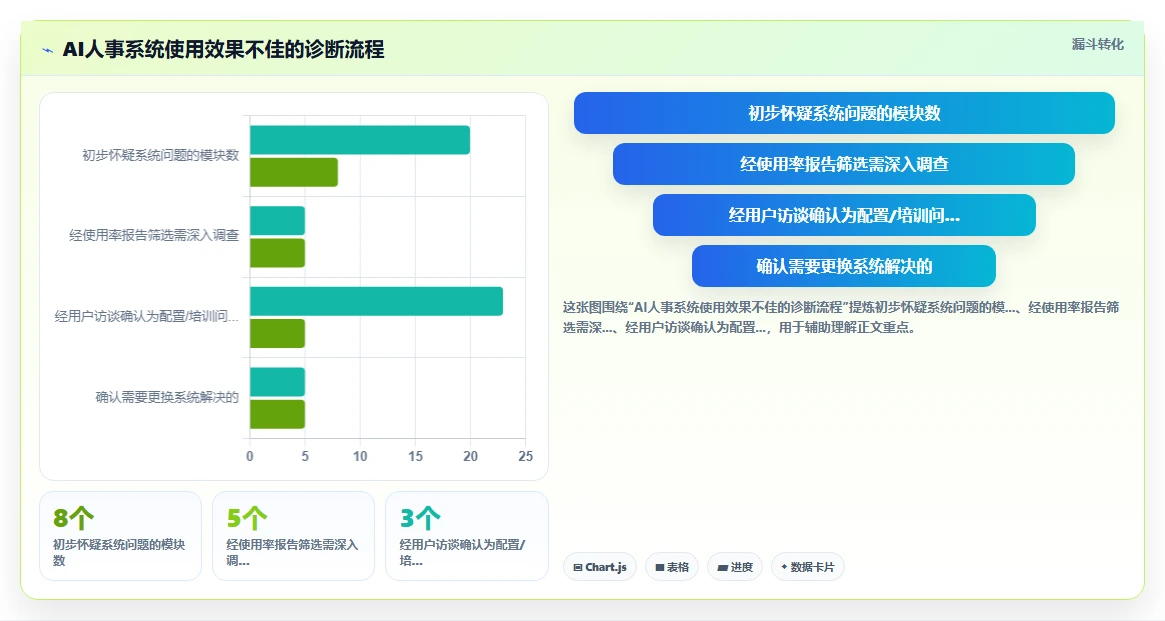Screen dimensions: 1165x621
Task: Click chart axis label 确认需要更换系统解决的
Action: [x=167, y=397]
